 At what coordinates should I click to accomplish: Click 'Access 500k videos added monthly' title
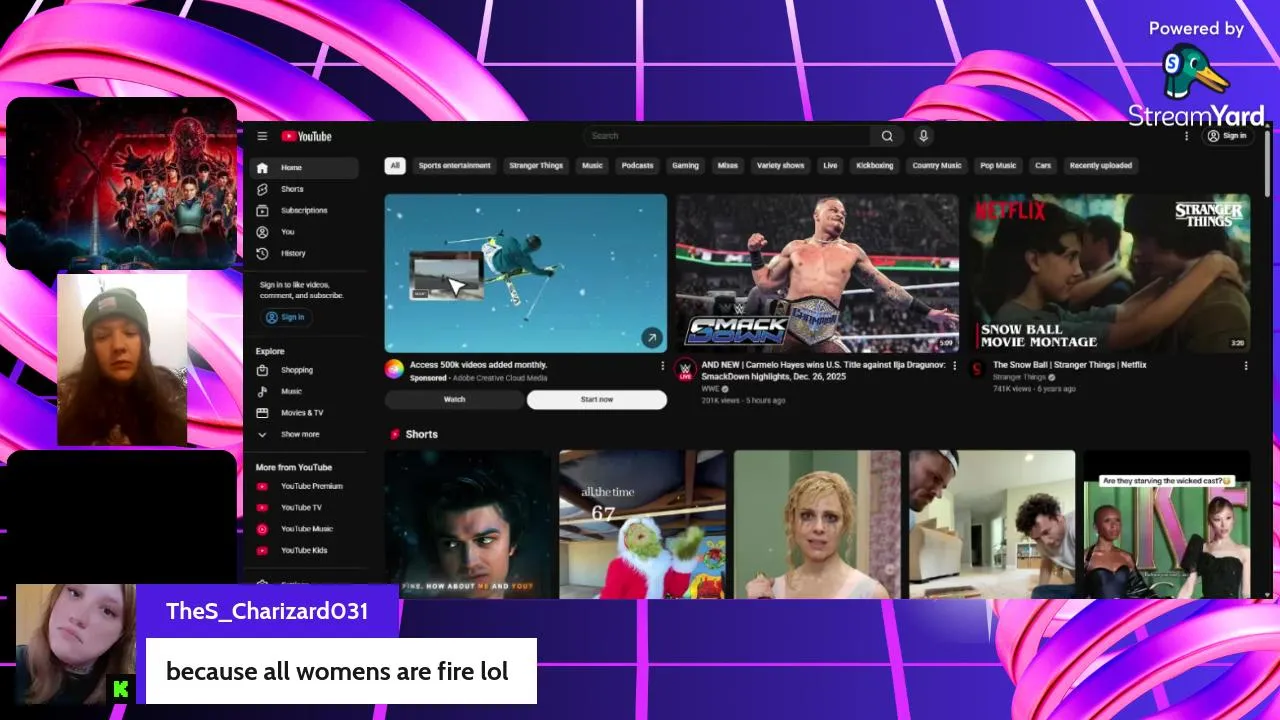(479, 365)
